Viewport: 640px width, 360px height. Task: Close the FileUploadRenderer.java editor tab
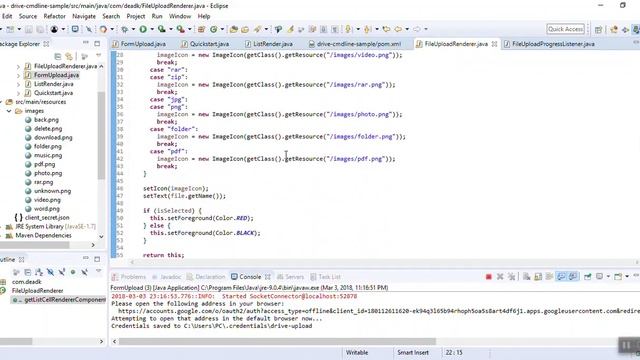point(494,44)
